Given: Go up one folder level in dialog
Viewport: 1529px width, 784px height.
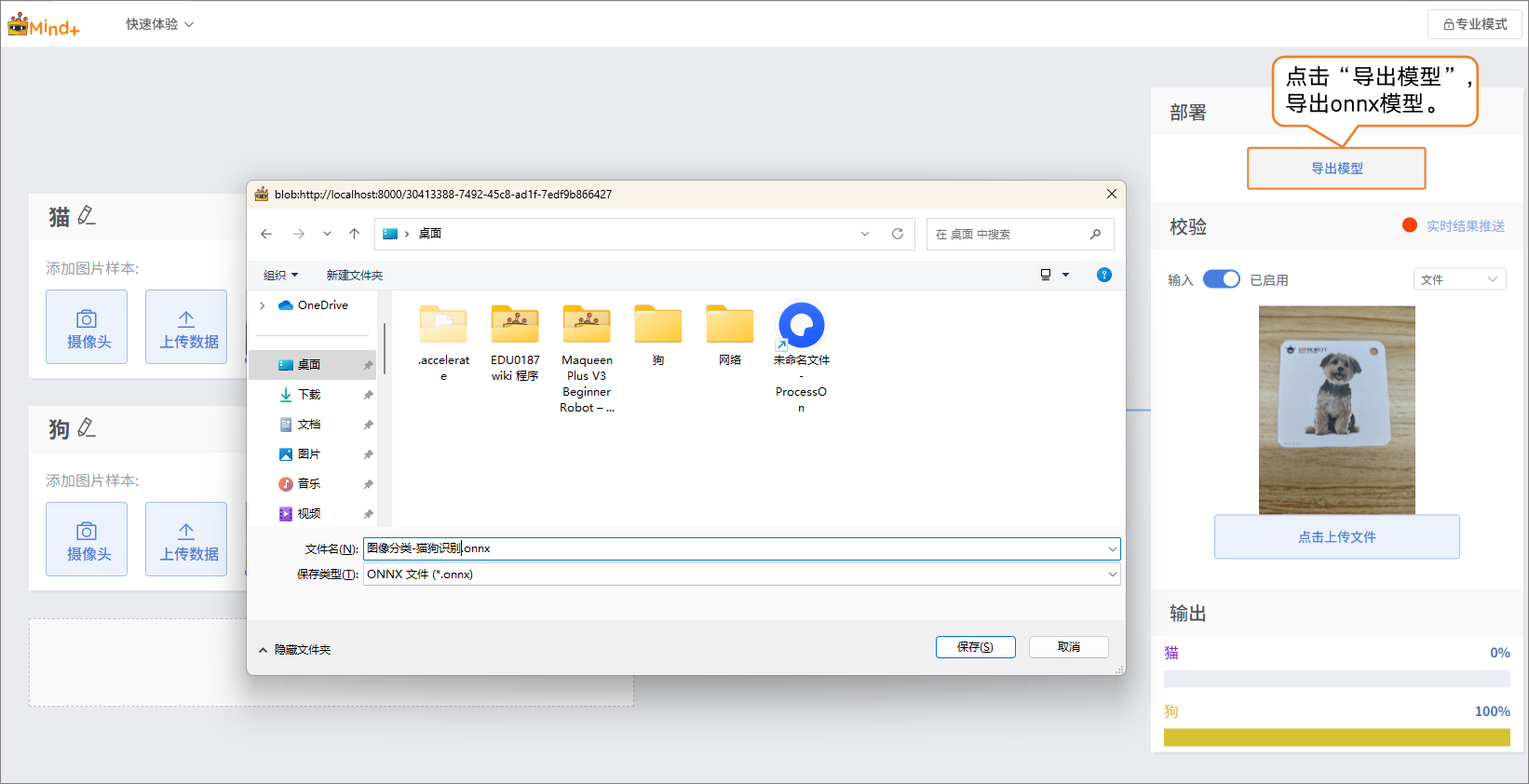Looking at the screenshot, I should click(354, 234).
